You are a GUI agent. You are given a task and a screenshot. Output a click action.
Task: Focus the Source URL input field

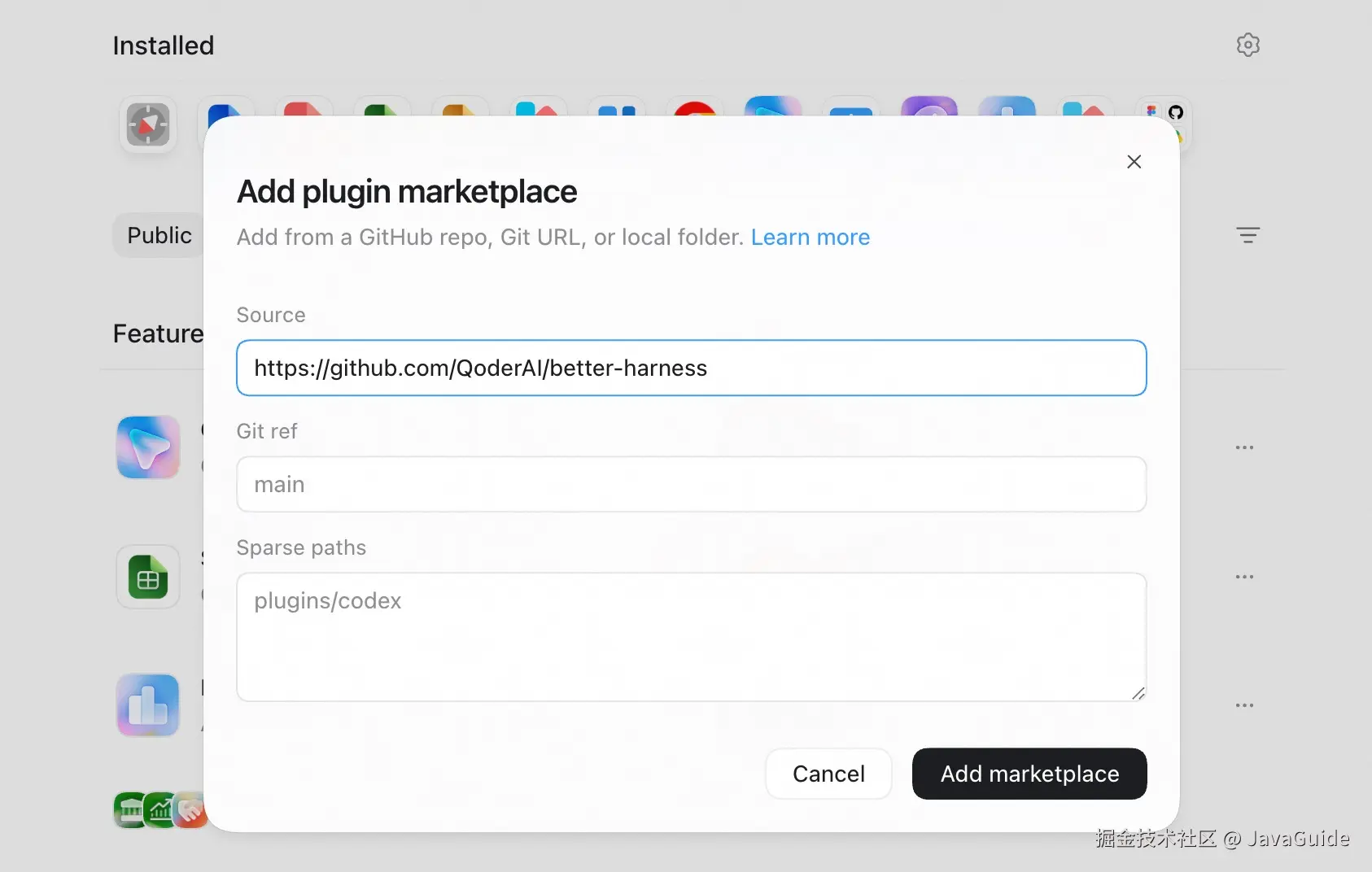click(x=692, y=368)
